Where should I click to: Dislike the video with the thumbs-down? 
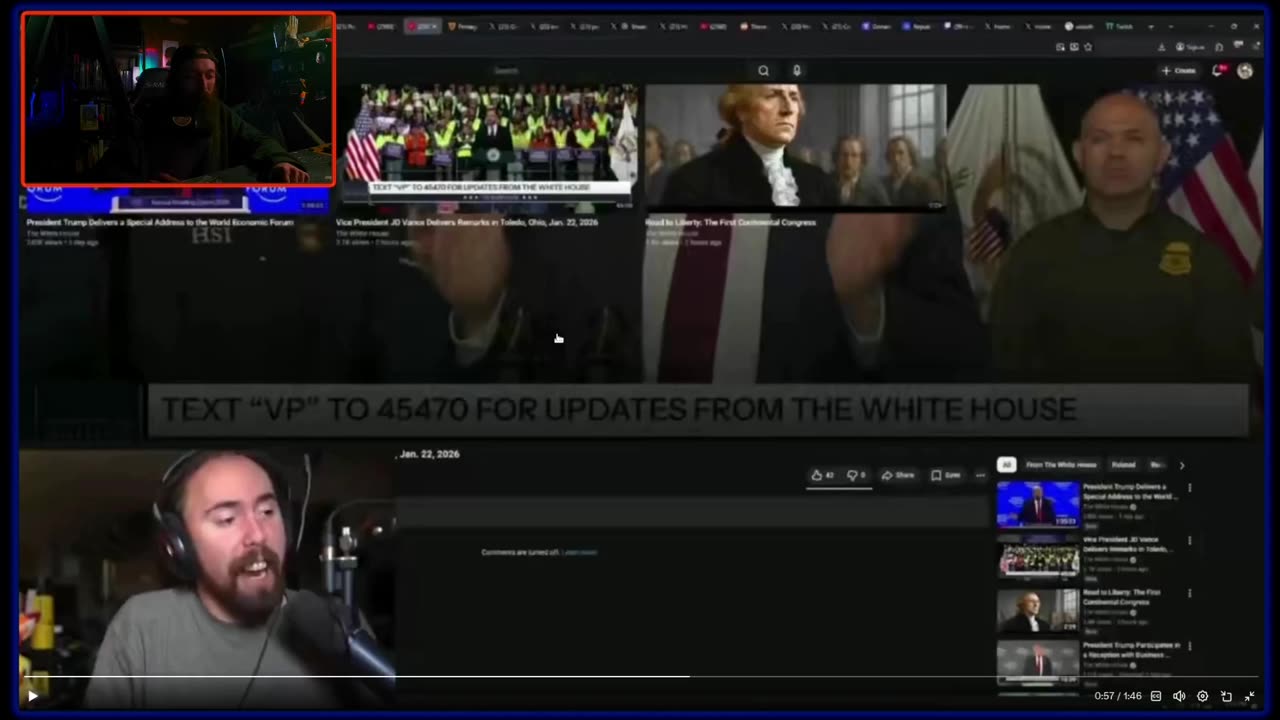(x=856, y=475)
